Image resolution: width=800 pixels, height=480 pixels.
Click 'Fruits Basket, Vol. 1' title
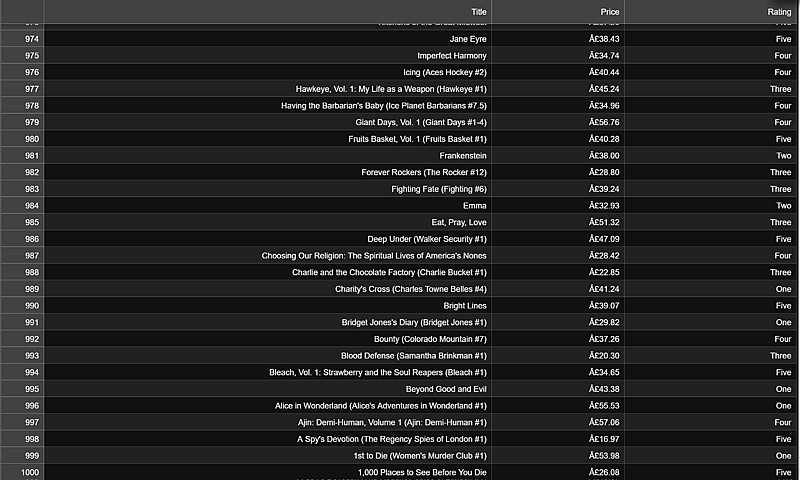coord(267,139)
